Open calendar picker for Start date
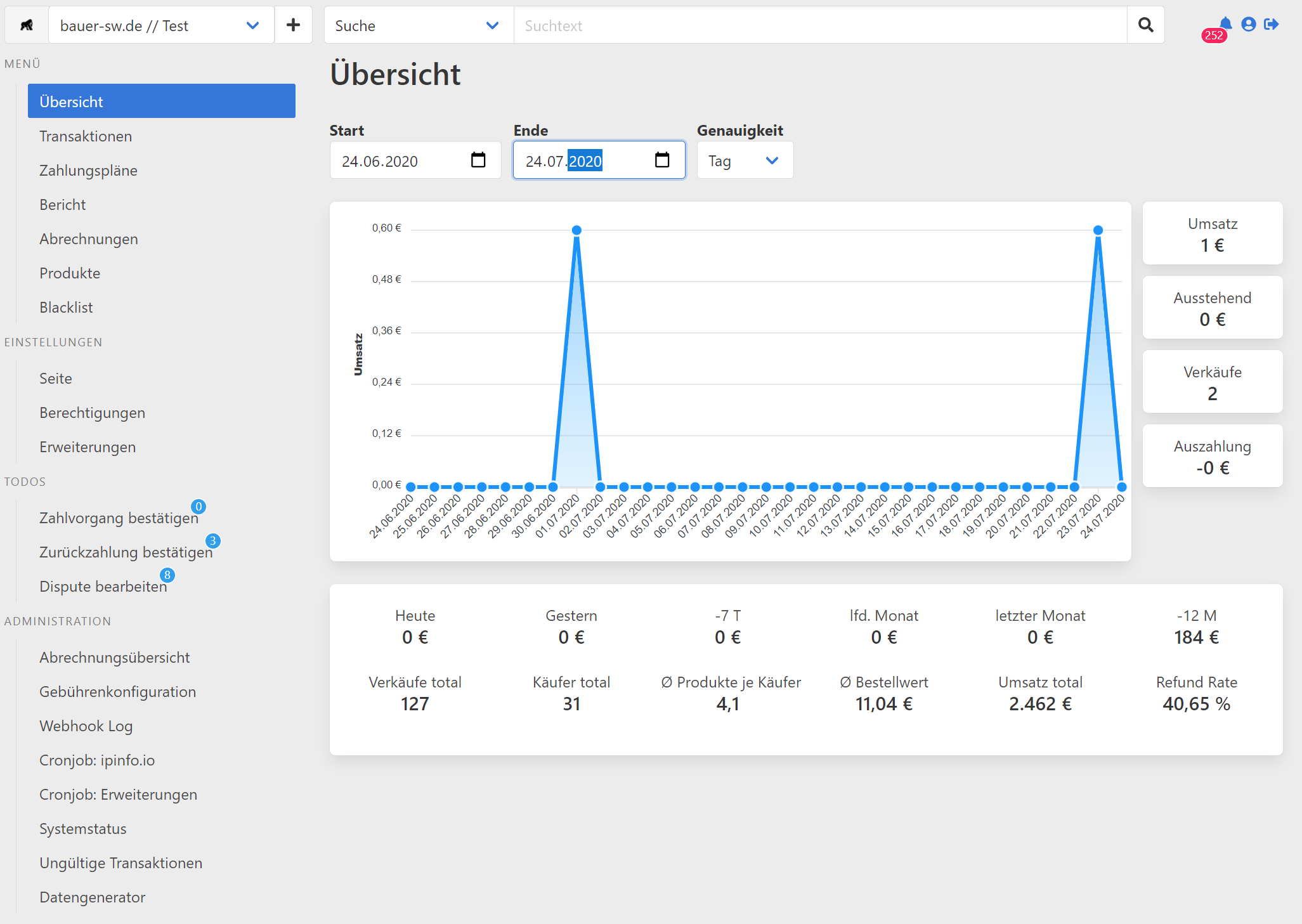 pos(478,160)
